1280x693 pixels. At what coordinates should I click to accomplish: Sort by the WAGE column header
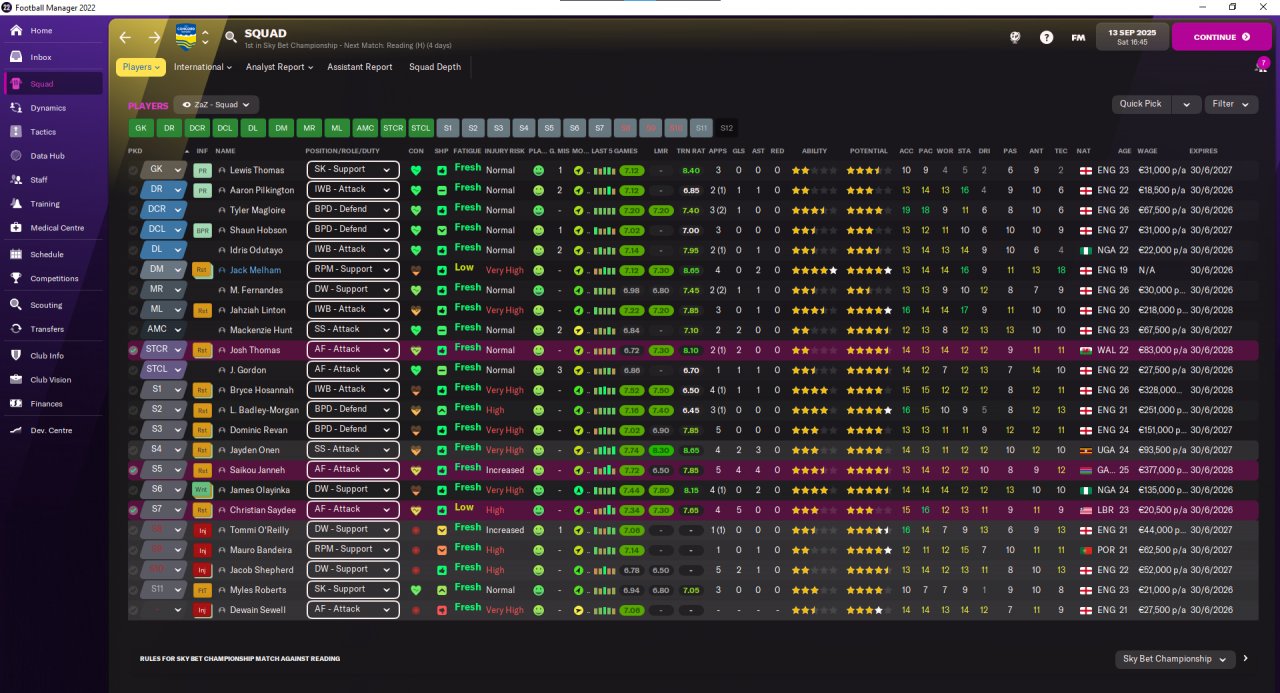[x=1147, y=151]
